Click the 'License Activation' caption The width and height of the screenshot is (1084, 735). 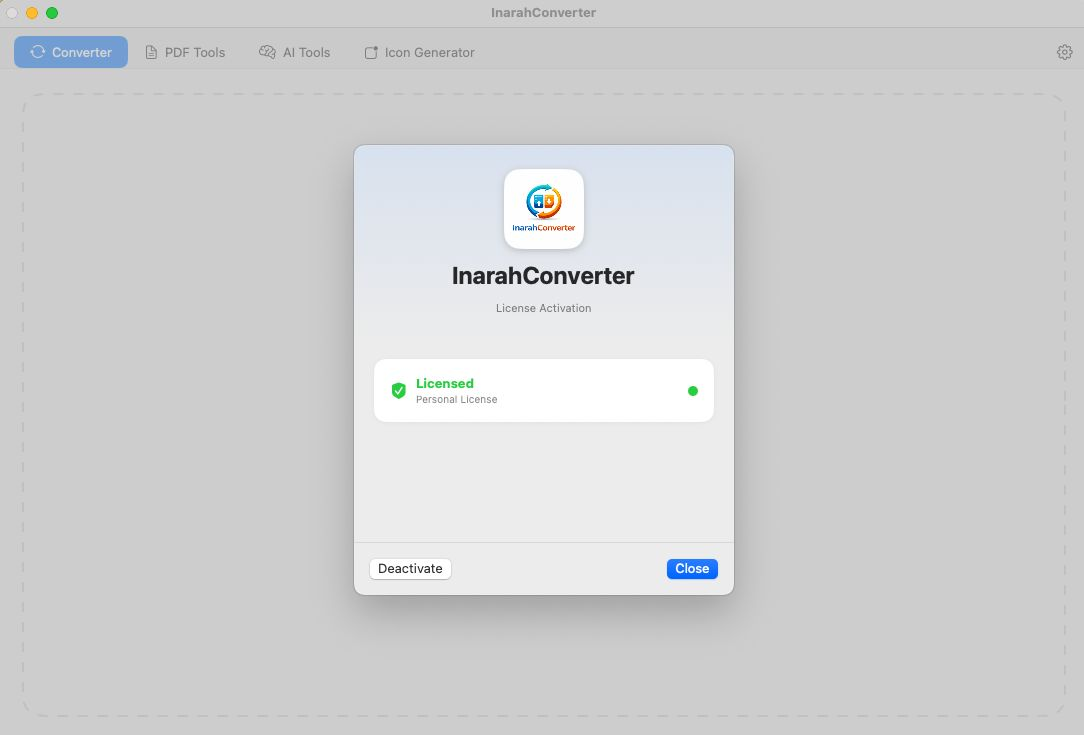(x=543, y=308)
